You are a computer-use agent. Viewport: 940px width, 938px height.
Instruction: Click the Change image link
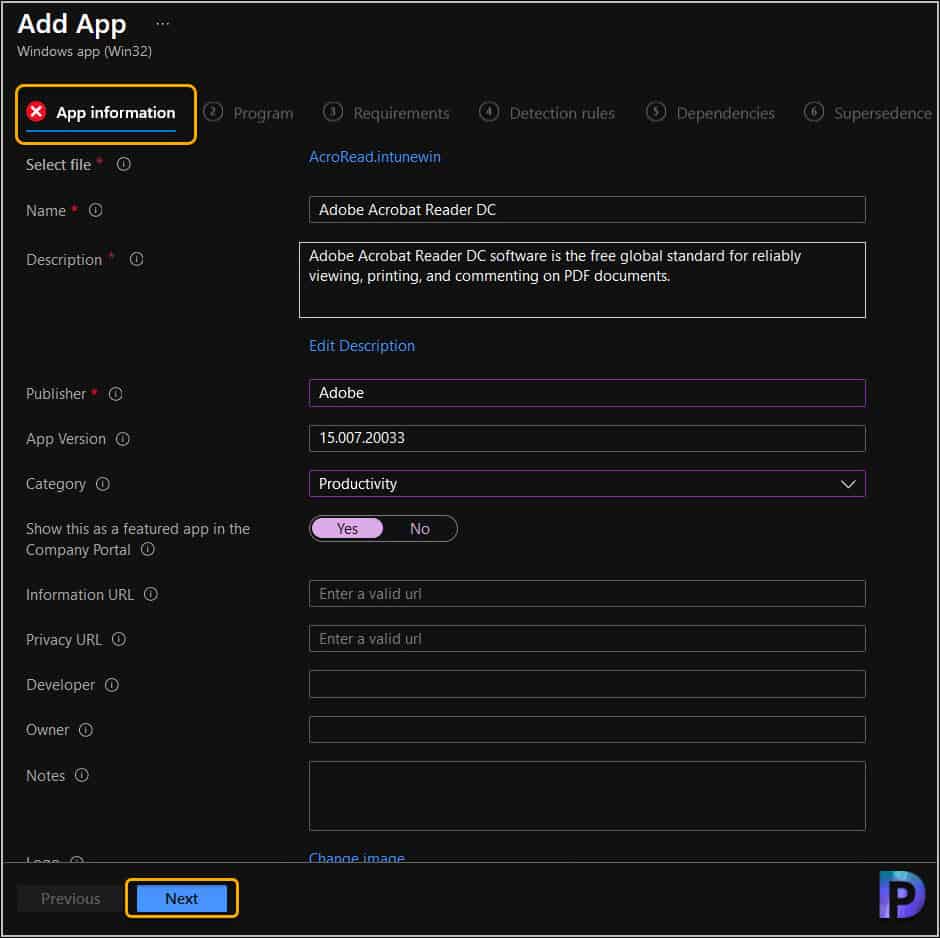[357, 857]
